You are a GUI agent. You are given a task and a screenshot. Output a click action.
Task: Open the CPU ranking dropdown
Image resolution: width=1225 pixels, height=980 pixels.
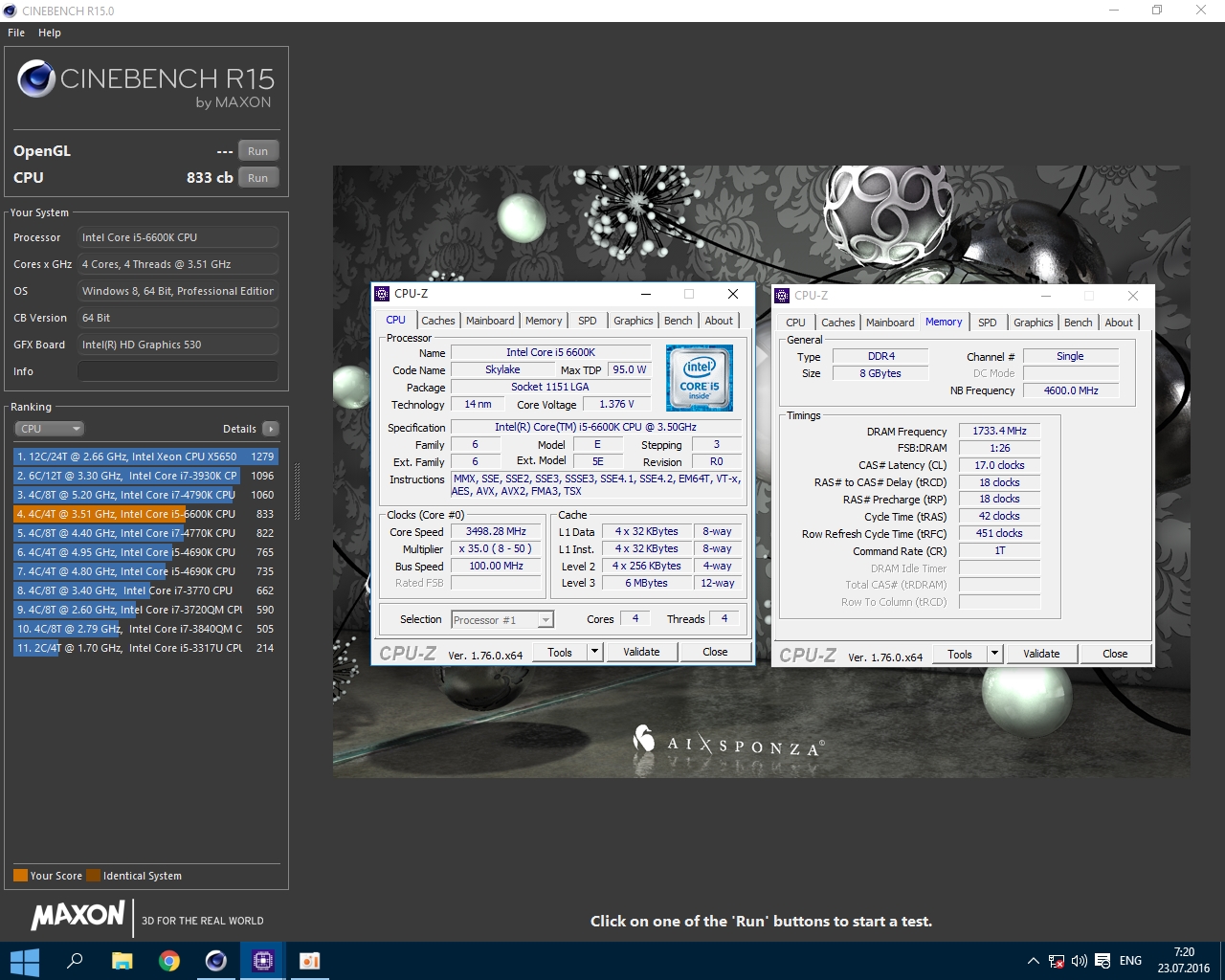point(50,429)
